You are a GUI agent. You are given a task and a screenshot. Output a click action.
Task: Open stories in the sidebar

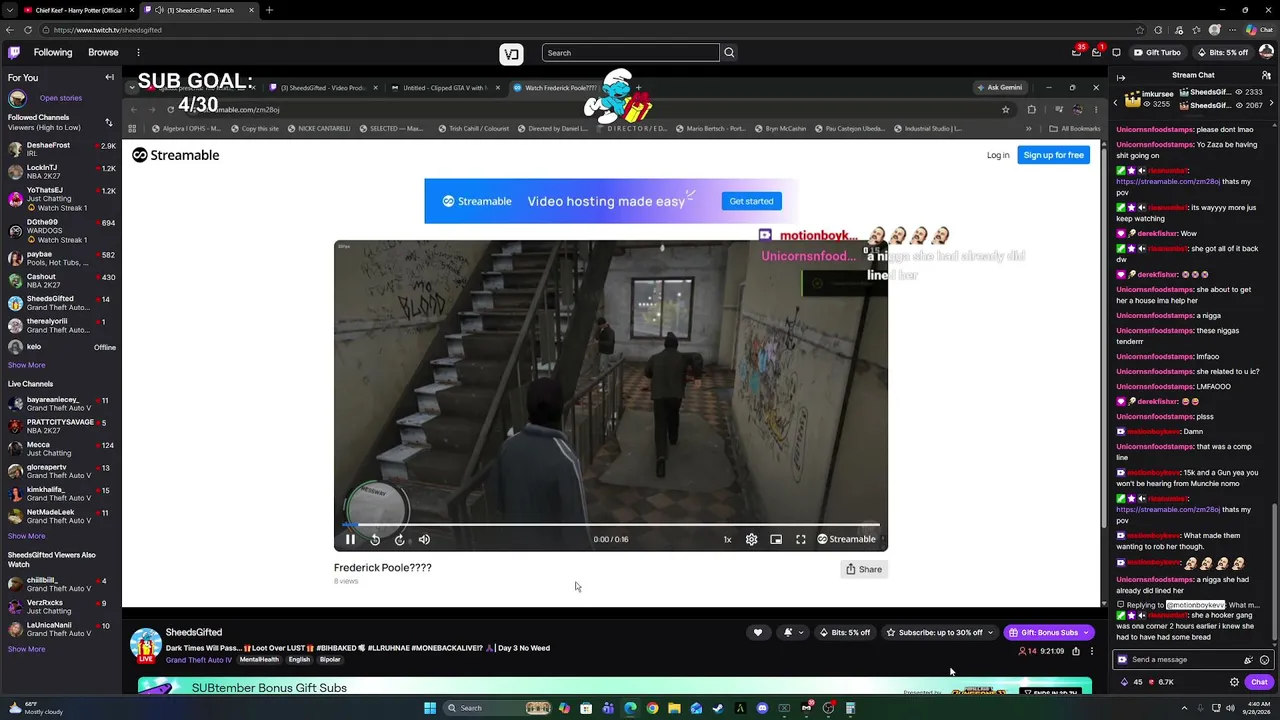click(x=61, y=98)
